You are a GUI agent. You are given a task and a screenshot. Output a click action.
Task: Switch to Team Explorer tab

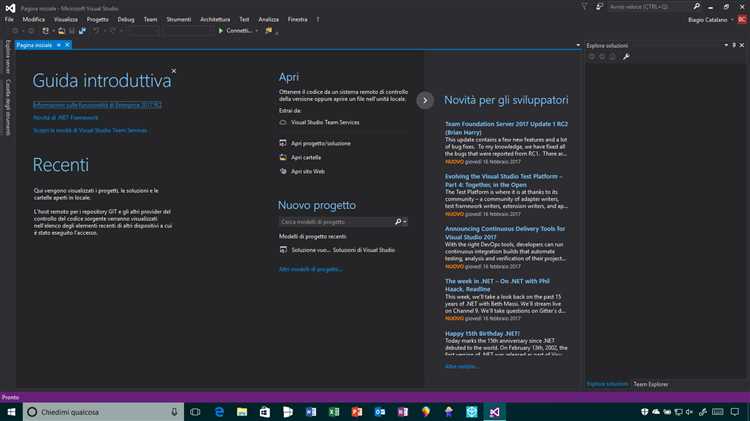(651, 384)
